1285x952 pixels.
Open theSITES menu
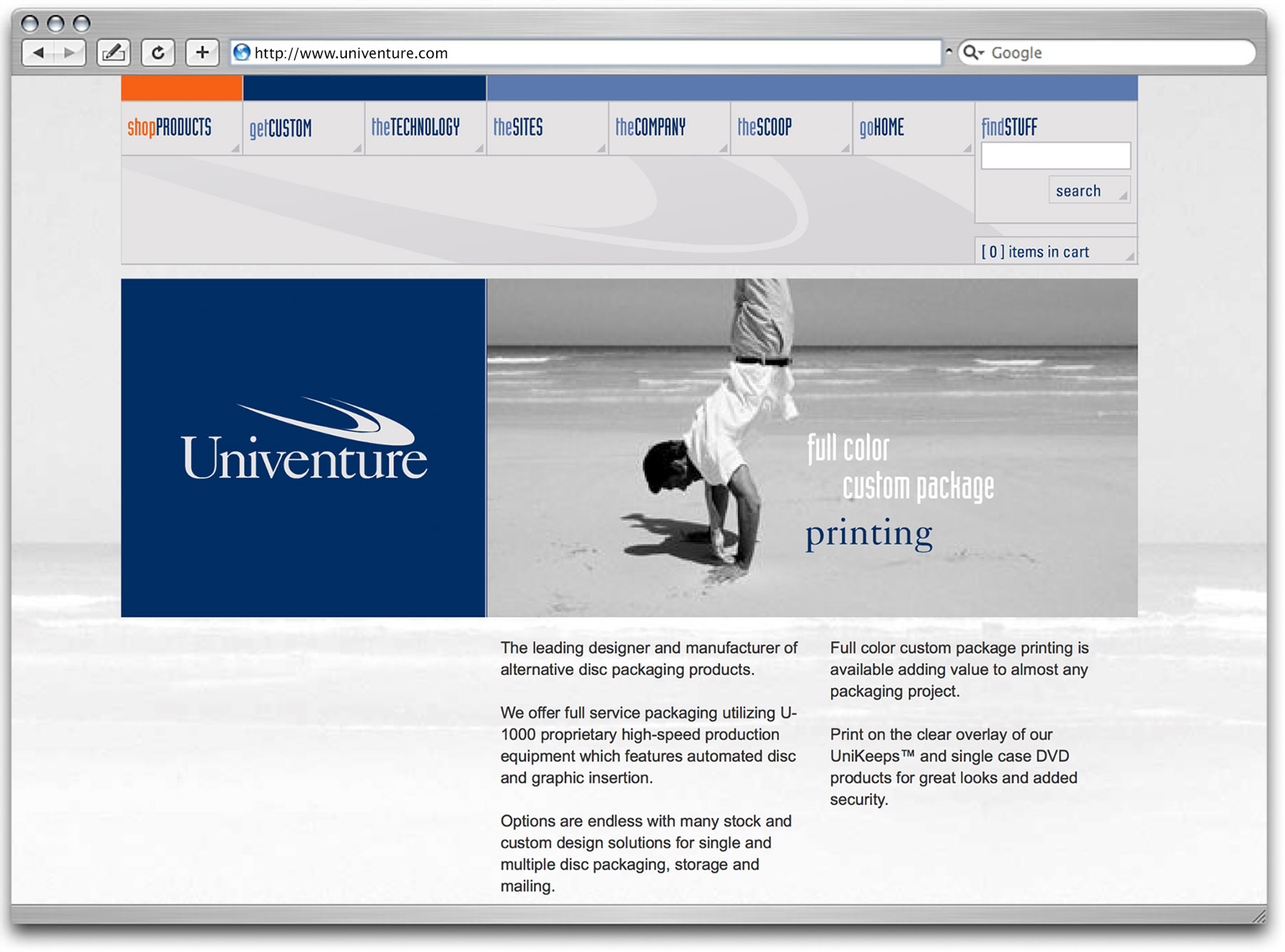[548, 128]
